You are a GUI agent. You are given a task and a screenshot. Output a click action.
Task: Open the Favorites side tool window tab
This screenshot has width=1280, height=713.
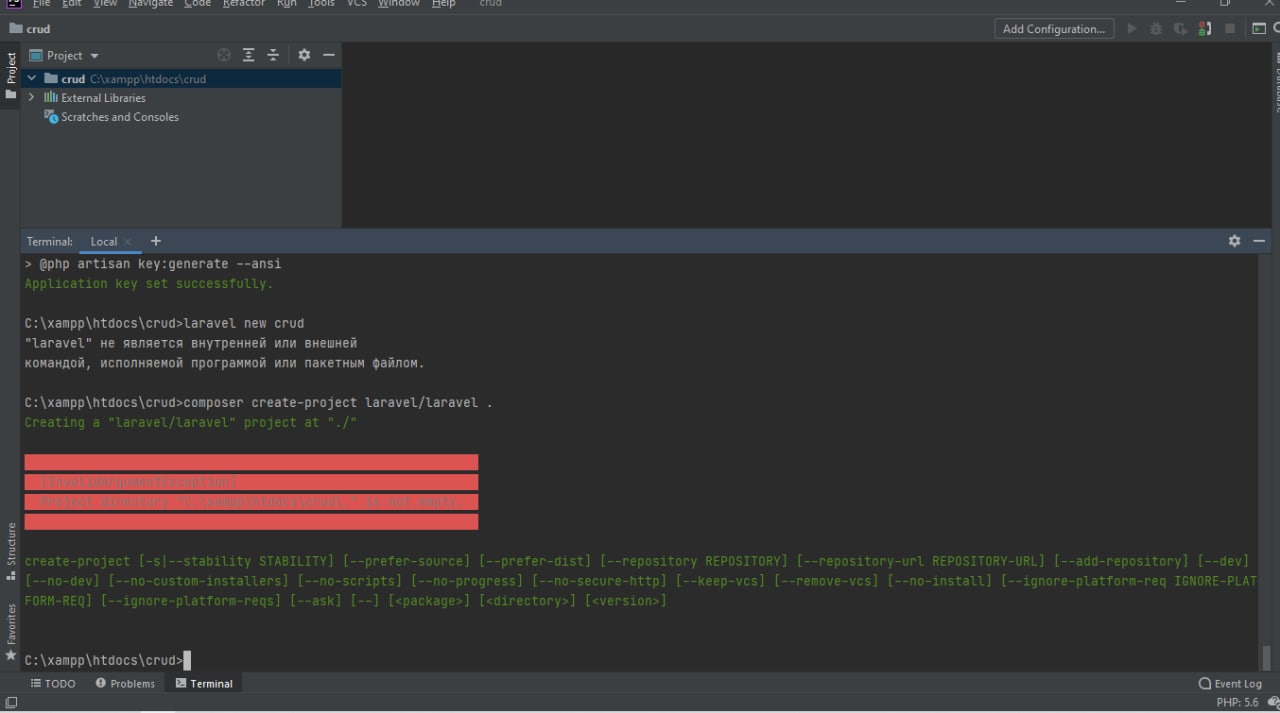click(x=11, y=632)
